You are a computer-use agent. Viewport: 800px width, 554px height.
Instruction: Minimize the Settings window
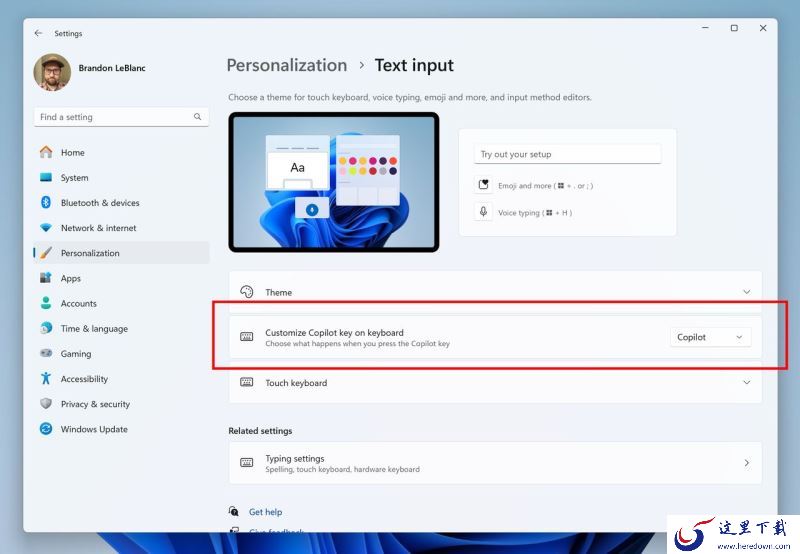pyautogui.click(x=706, y=28)
